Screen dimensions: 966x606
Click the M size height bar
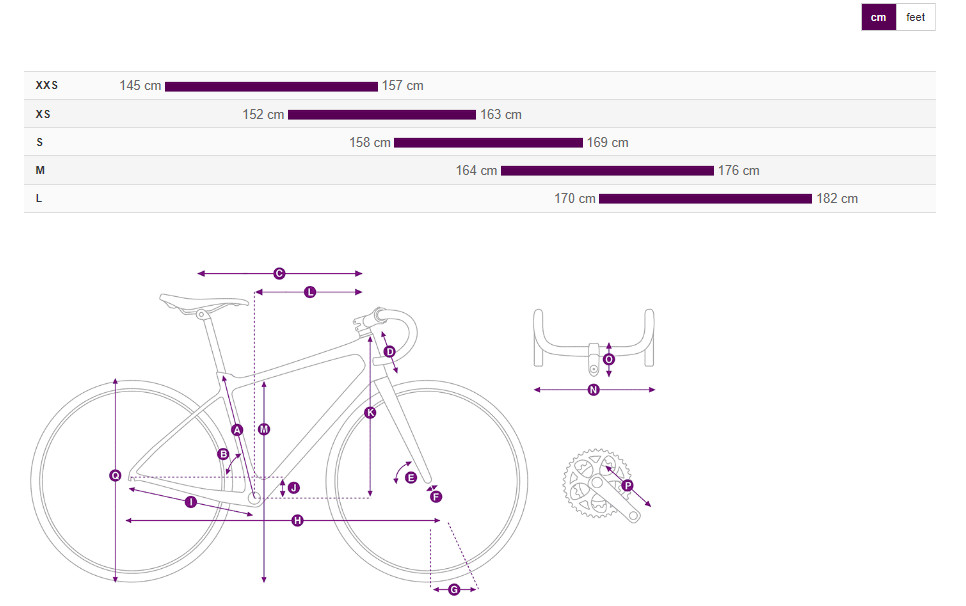[607, 171]
